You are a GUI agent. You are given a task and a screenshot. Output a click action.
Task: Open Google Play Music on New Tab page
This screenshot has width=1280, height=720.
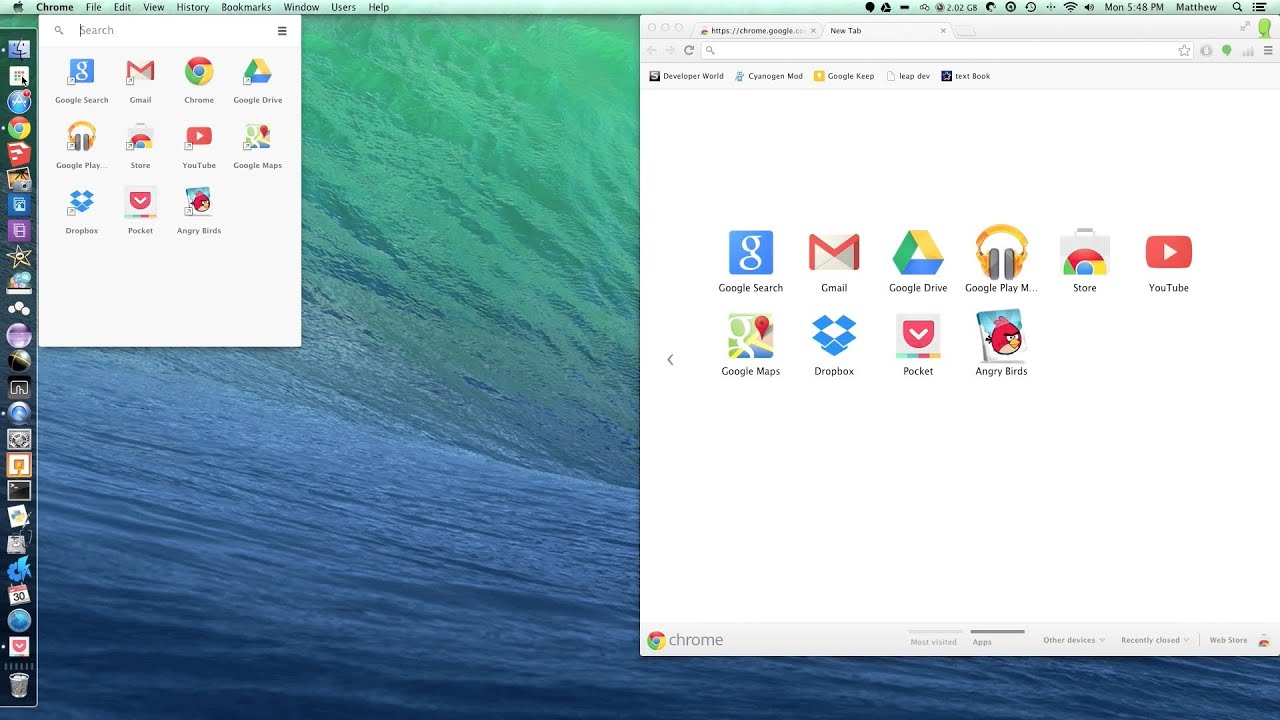(x=1001, y=260)
